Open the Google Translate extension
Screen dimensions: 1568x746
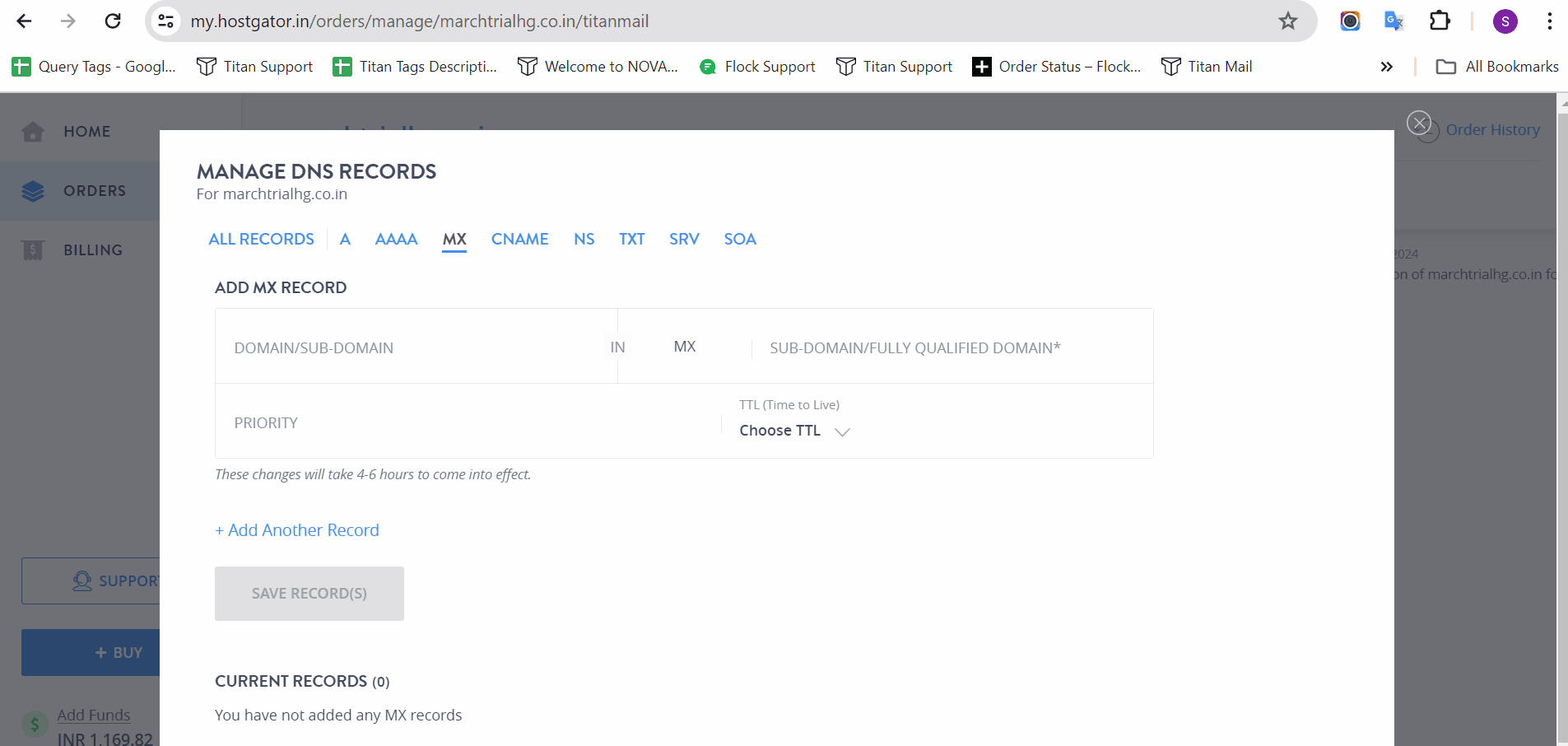pyautogui.click(x=1394, y=21)
